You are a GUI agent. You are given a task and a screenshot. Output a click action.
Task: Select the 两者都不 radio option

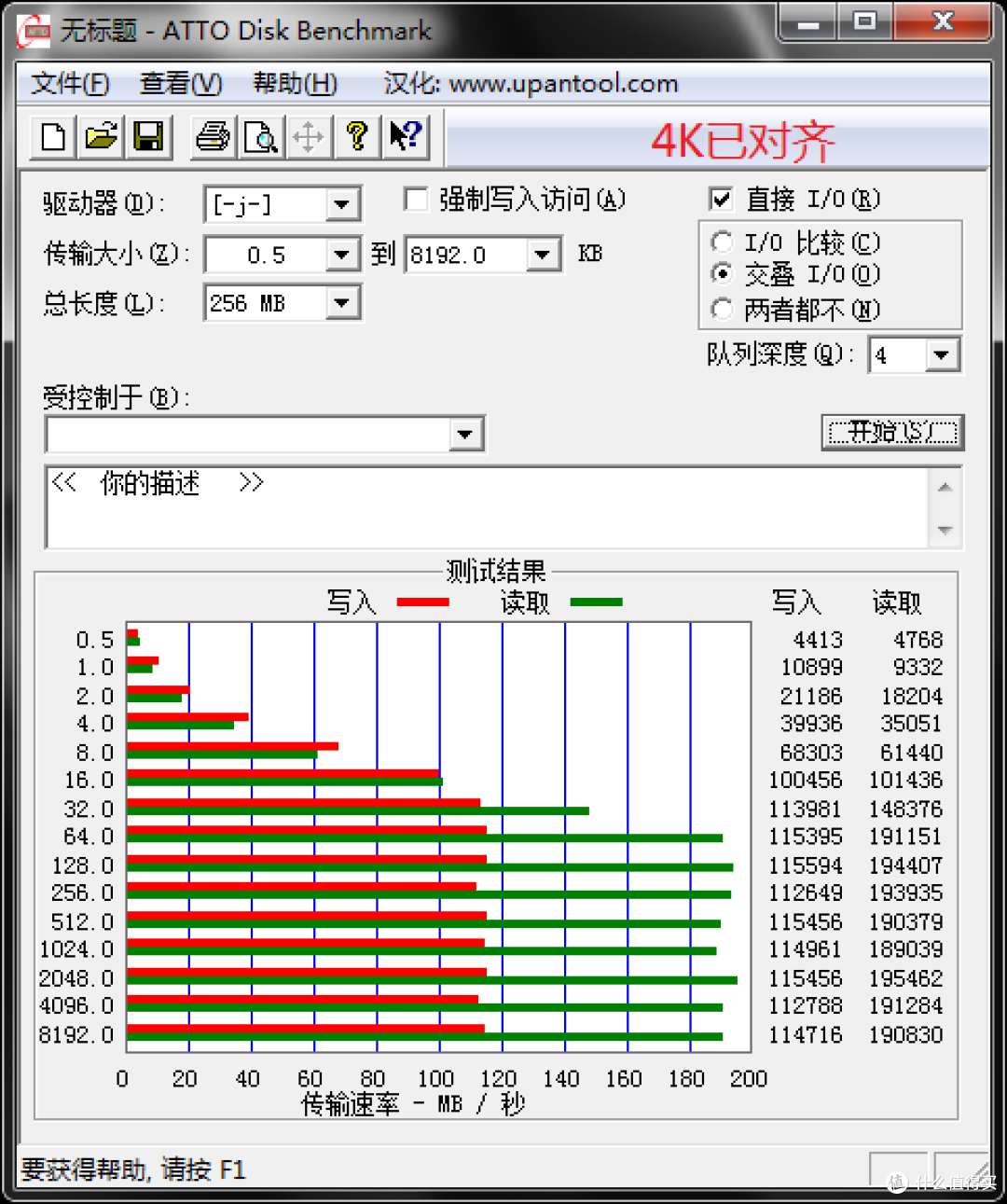click(x=722, y=309)
